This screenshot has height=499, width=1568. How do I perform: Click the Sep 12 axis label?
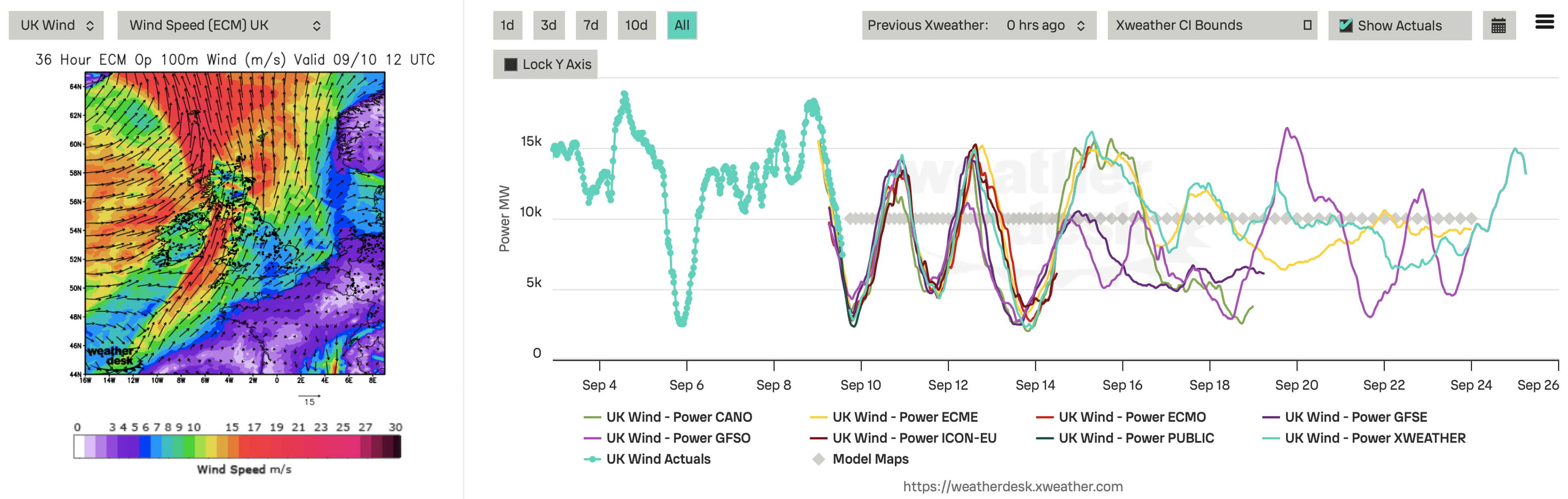(x=948, y=385)
